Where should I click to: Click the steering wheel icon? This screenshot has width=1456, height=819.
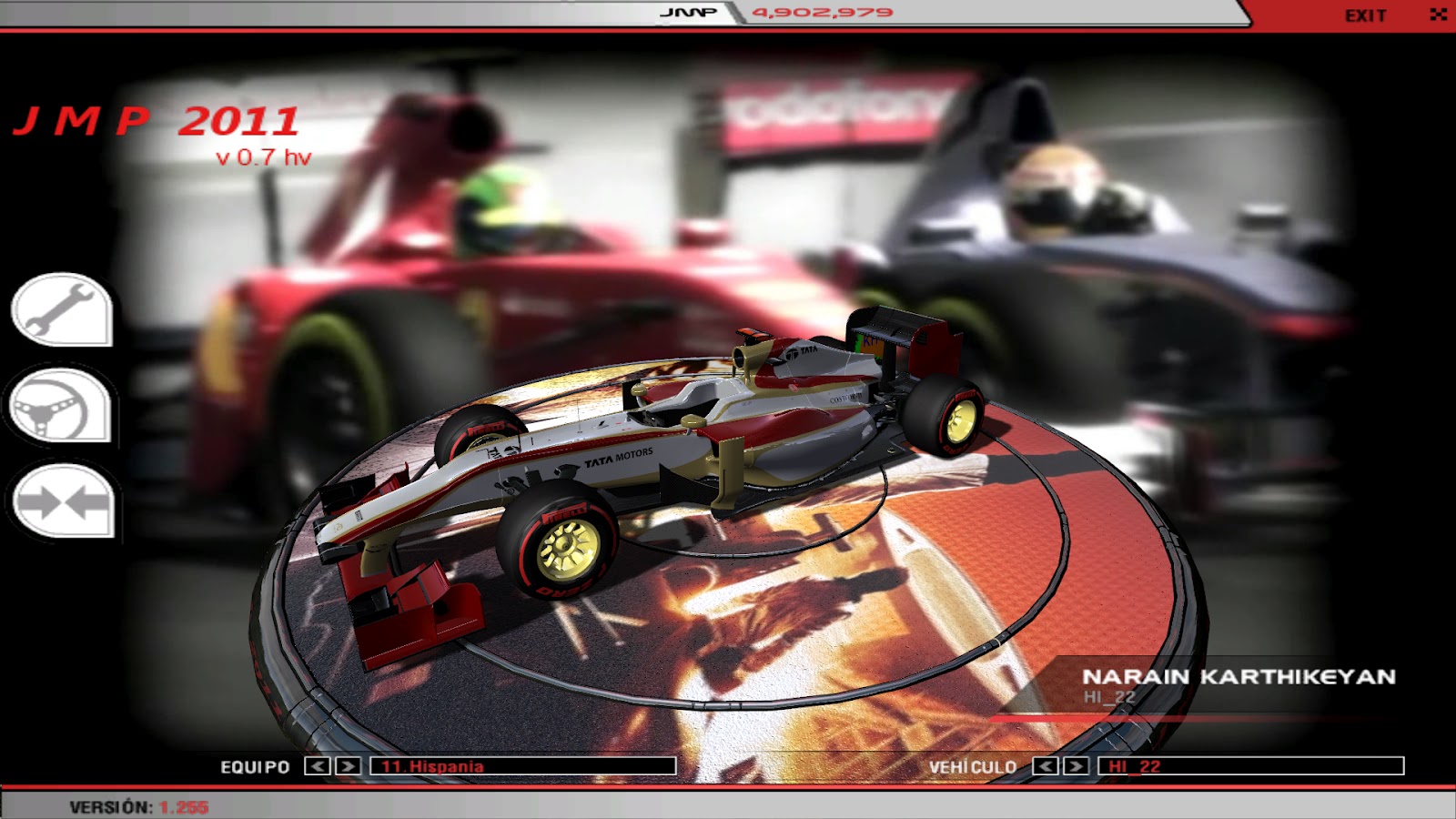(x=61, y=406)
